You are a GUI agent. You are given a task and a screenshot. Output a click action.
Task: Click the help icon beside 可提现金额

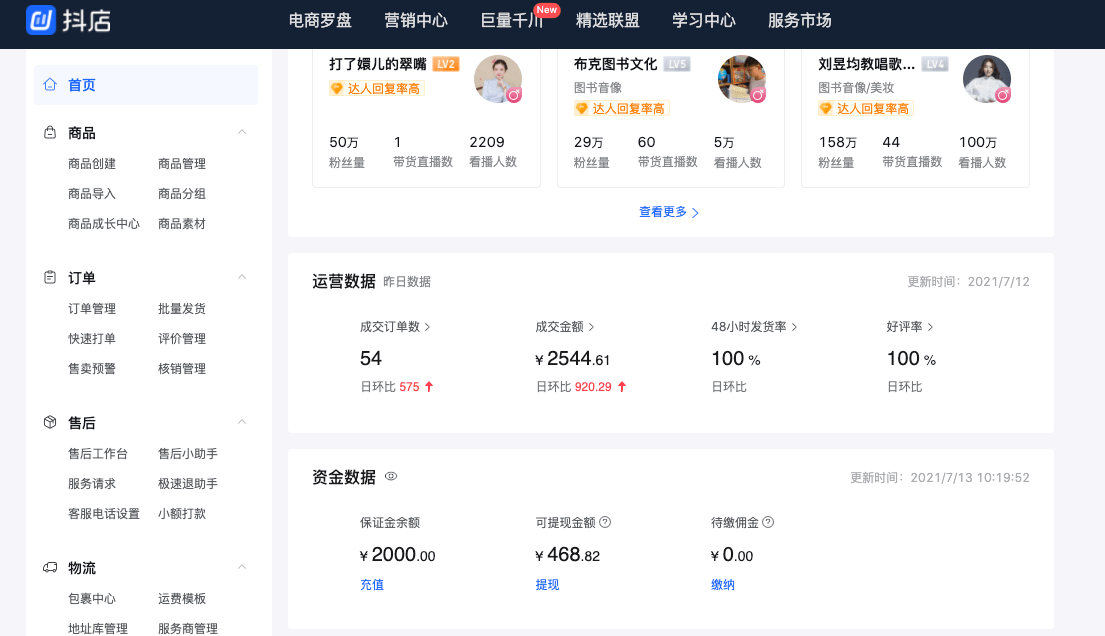tap(605, 522)
